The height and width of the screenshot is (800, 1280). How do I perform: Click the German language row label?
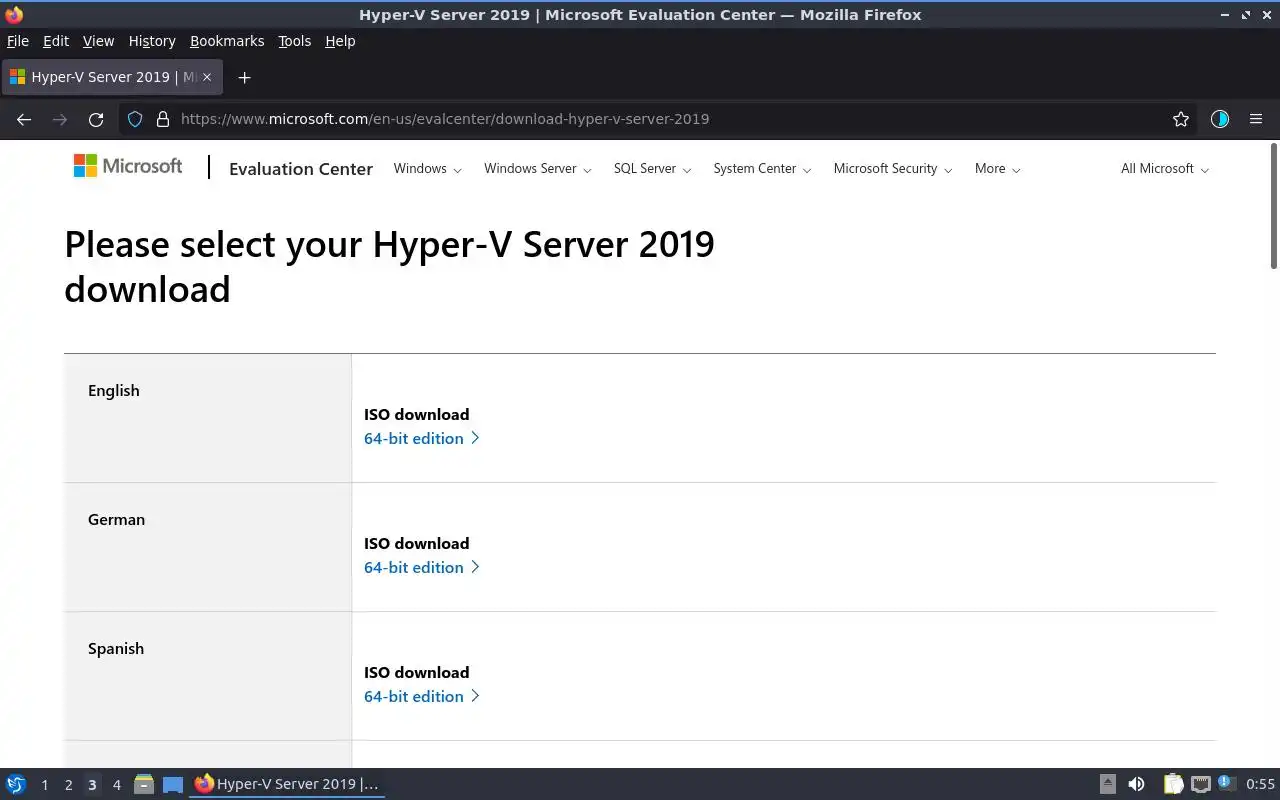[x=116, y=520]
